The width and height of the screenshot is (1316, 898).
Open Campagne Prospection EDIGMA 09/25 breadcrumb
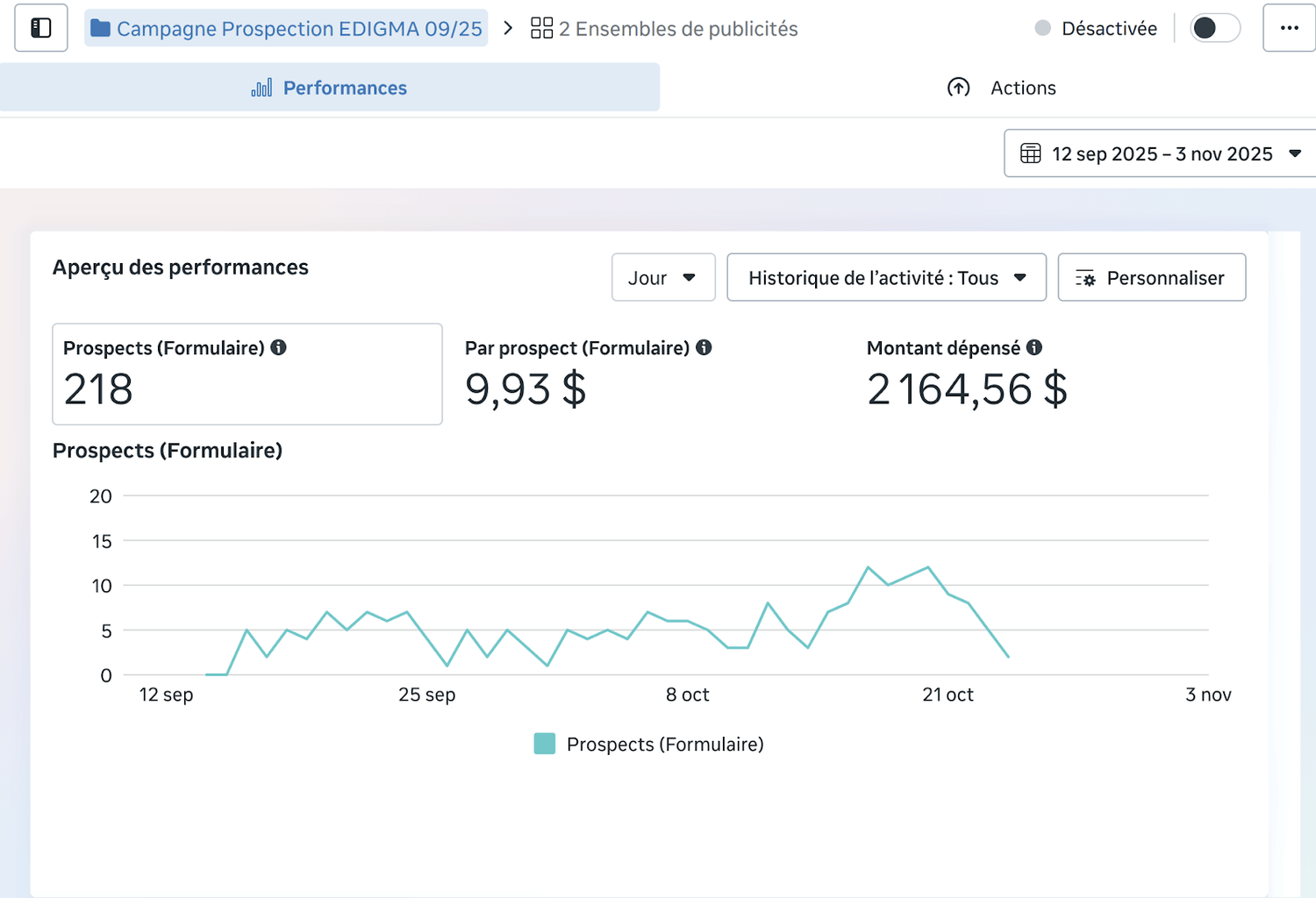(298, 29)
